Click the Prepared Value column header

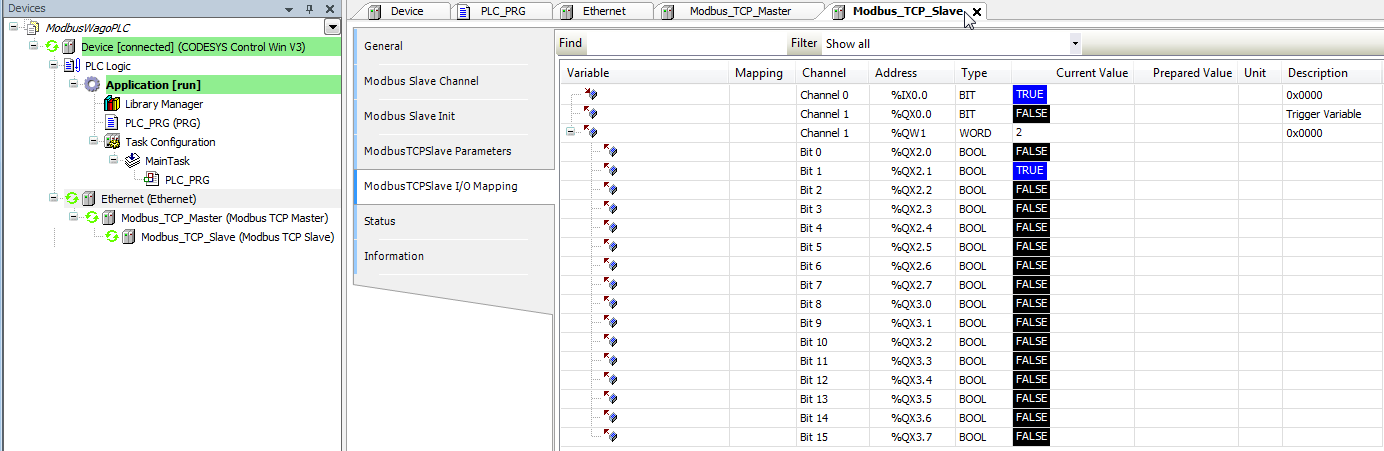(x=1191, y=73)
